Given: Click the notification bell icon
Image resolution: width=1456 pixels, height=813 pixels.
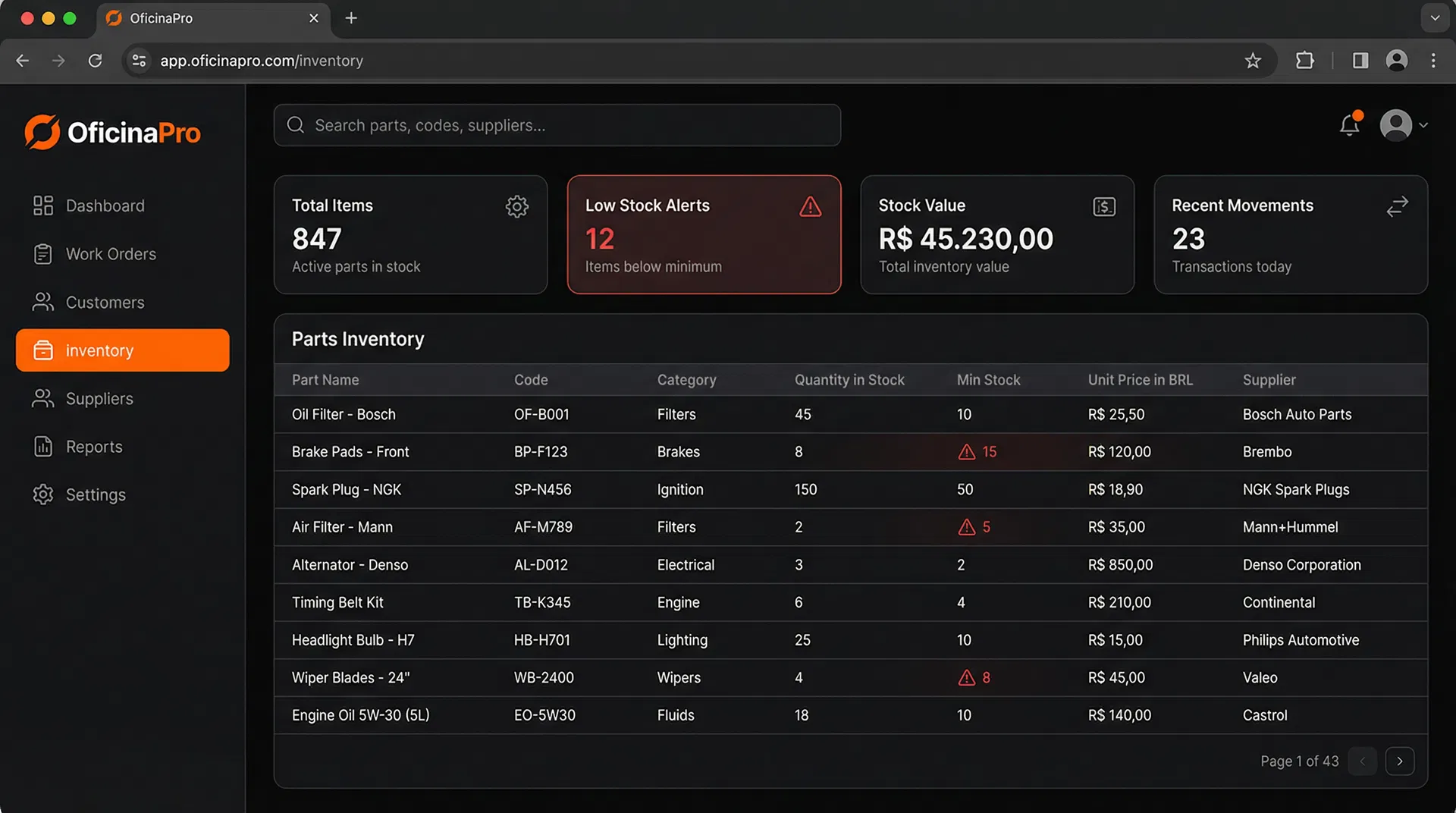Looking at the screenshot, I should click(x=1349, y=125).
